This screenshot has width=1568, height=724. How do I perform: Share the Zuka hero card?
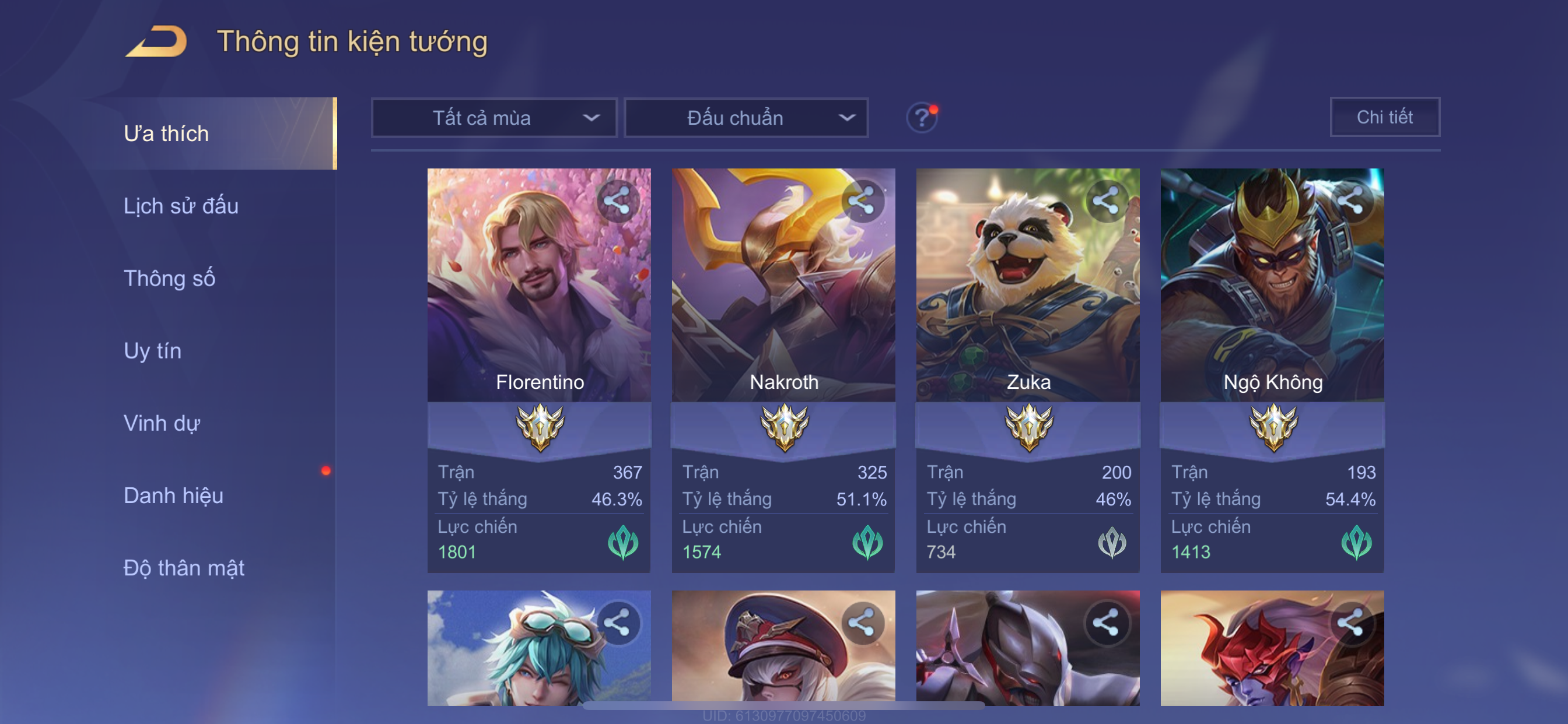[x=1106, y=201]
